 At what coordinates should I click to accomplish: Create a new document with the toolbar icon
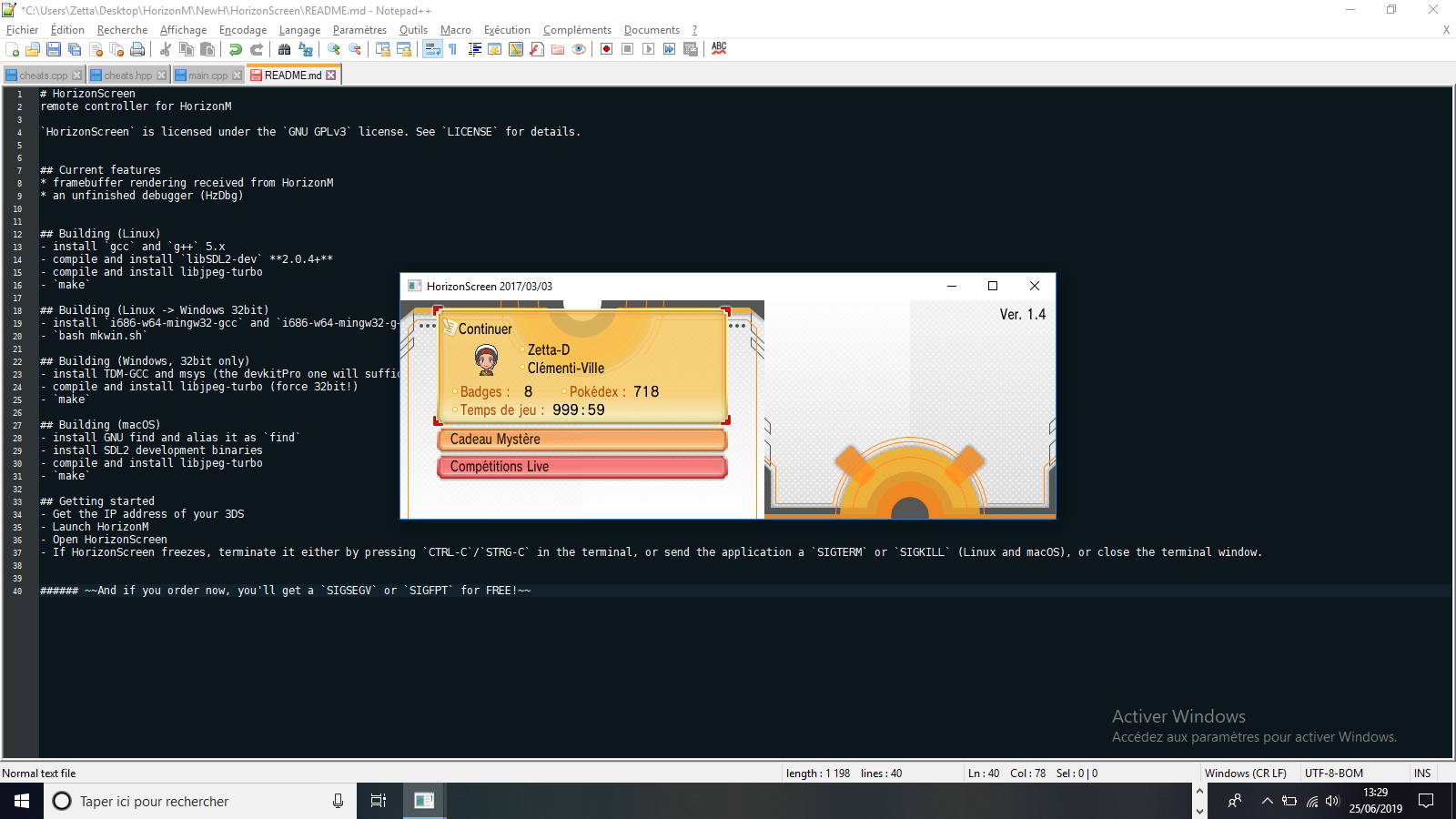coord(13,49)
